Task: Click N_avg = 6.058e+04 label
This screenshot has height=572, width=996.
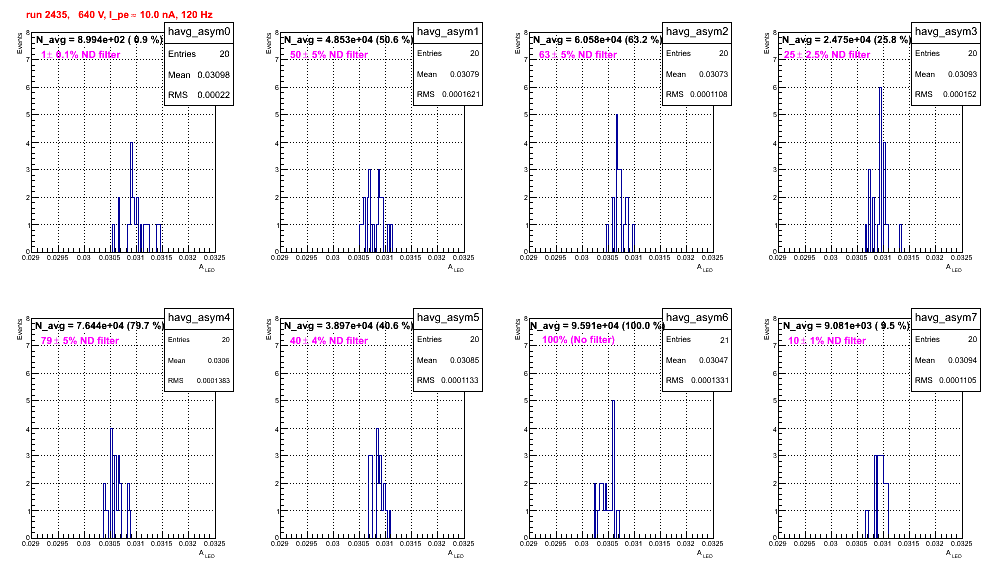Action: point(597,40)
